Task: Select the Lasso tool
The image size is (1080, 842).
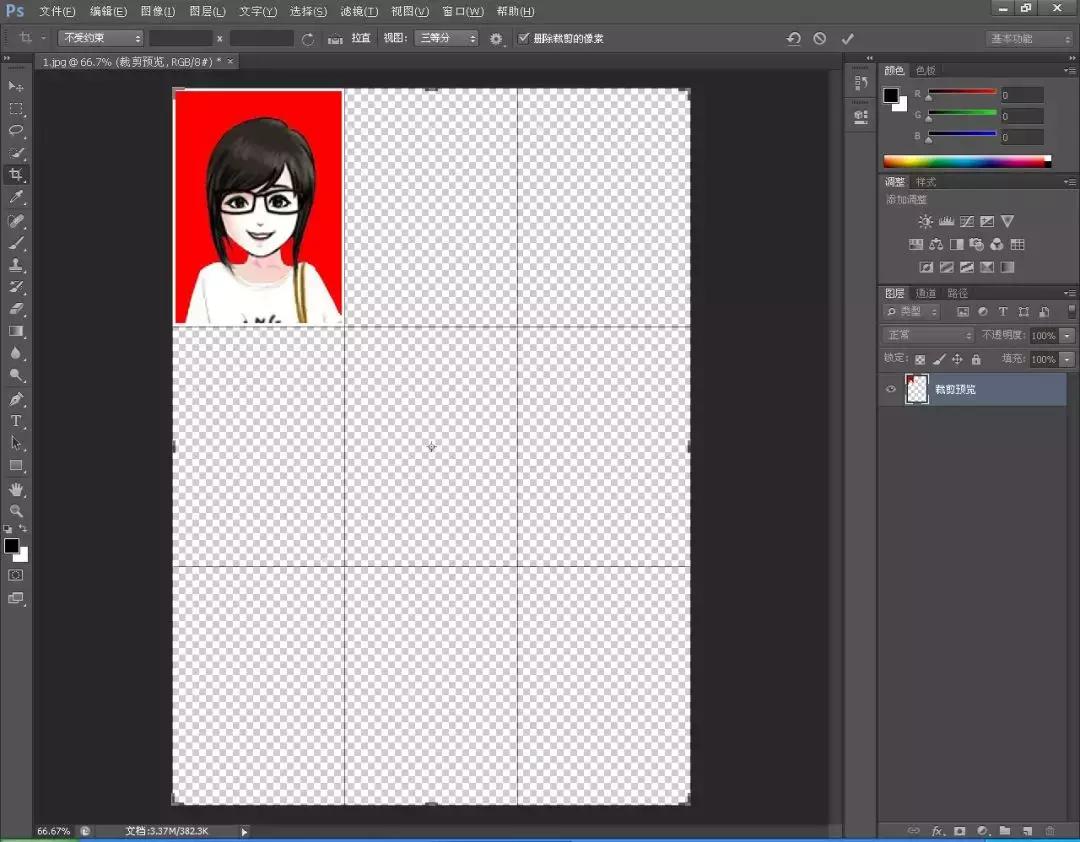Action: click(x=14, y=131)
